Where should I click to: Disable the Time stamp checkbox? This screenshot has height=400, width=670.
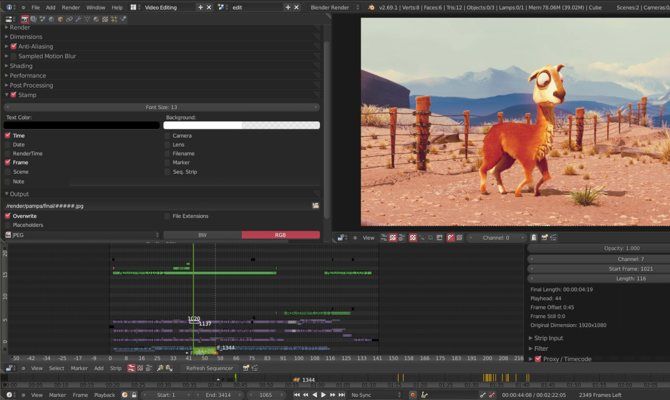click(x=8, y=135)
